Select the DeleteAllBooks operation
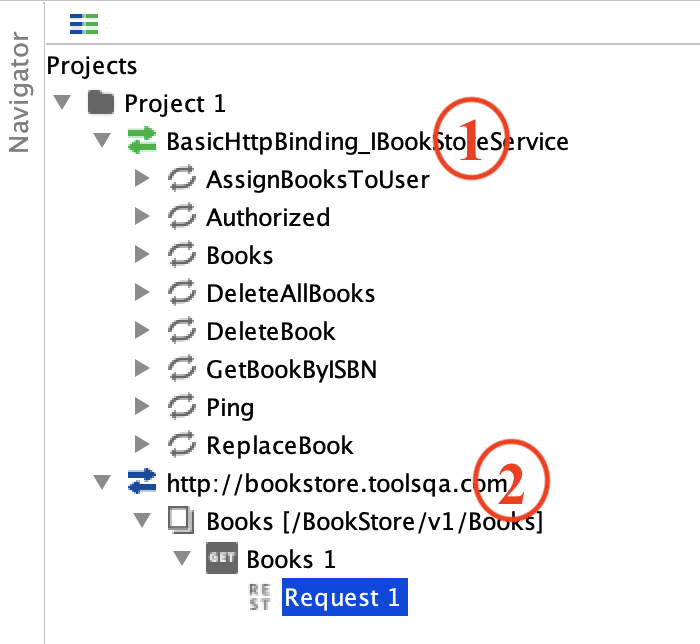The image size is (700, 644). coord(290,293)
